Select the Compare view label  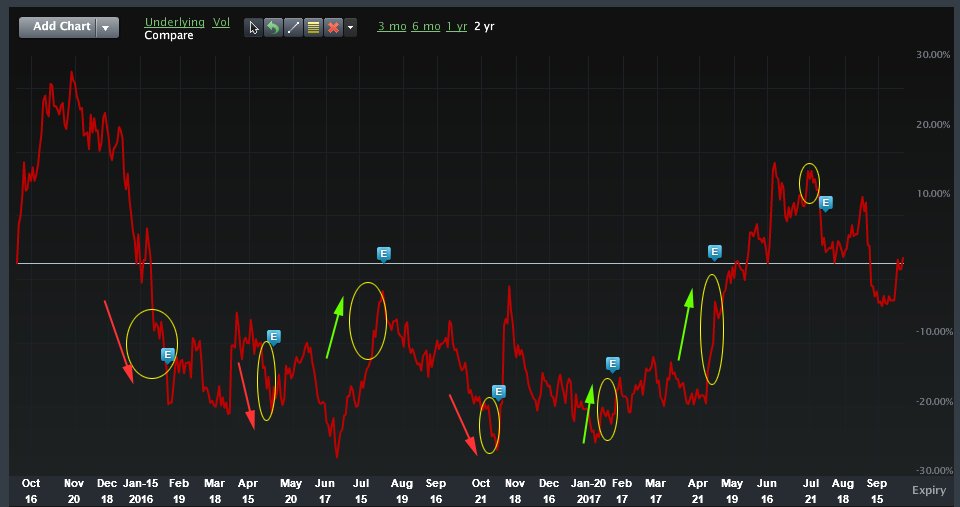tap(169, 36)
